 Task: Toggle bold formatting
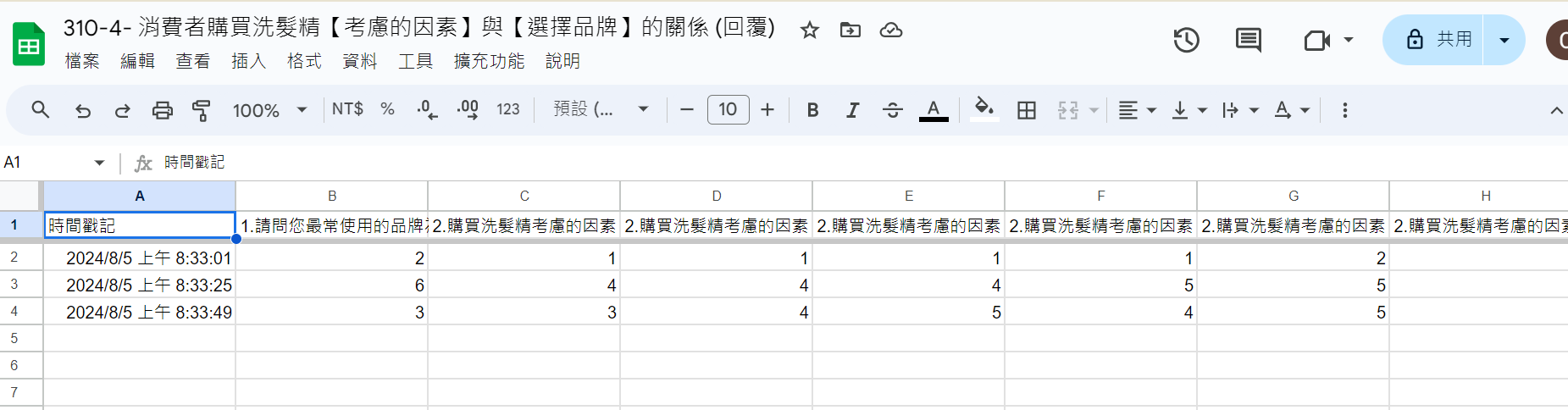pos(812,110)
